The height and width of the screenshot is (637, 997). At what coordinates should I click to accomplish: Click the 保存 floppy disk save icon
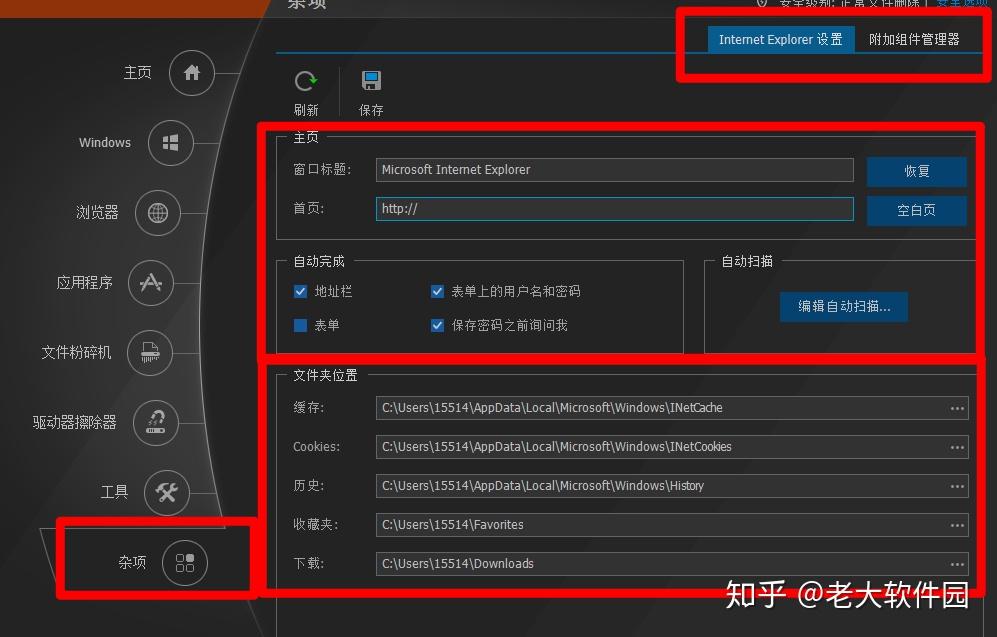point(371,81)
